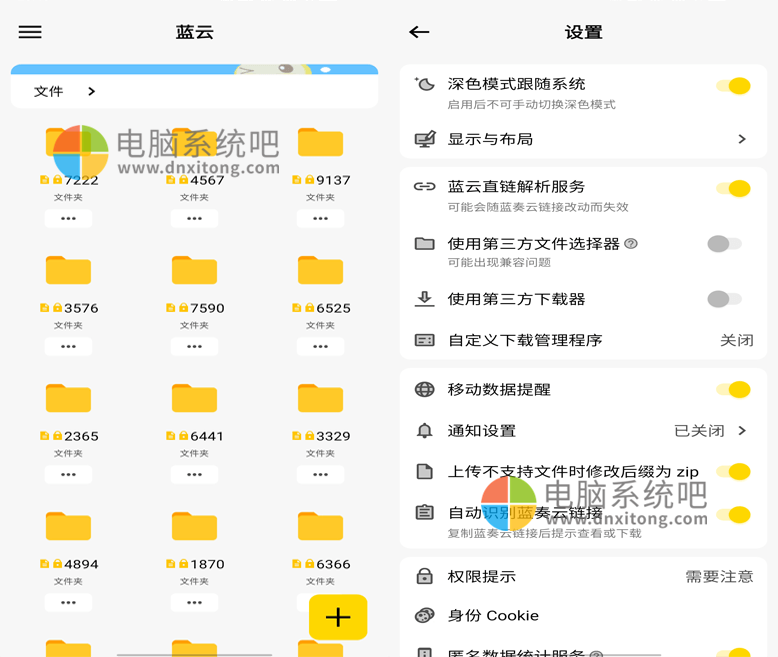Click the lock icon beside 权限提示
778x657 pixels.
coord(425,576)
